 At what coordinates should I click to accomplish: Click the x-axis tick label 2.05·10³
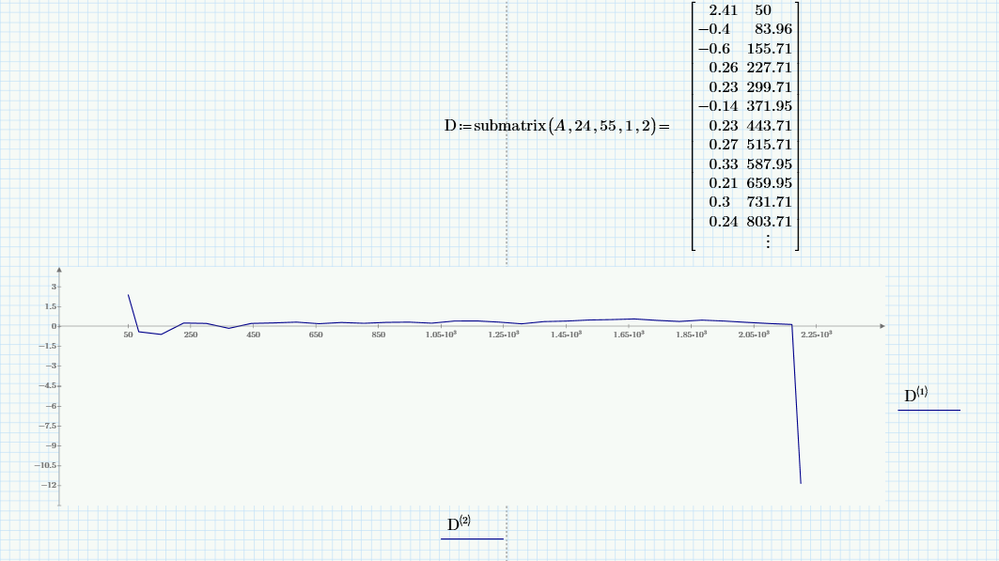753,334
